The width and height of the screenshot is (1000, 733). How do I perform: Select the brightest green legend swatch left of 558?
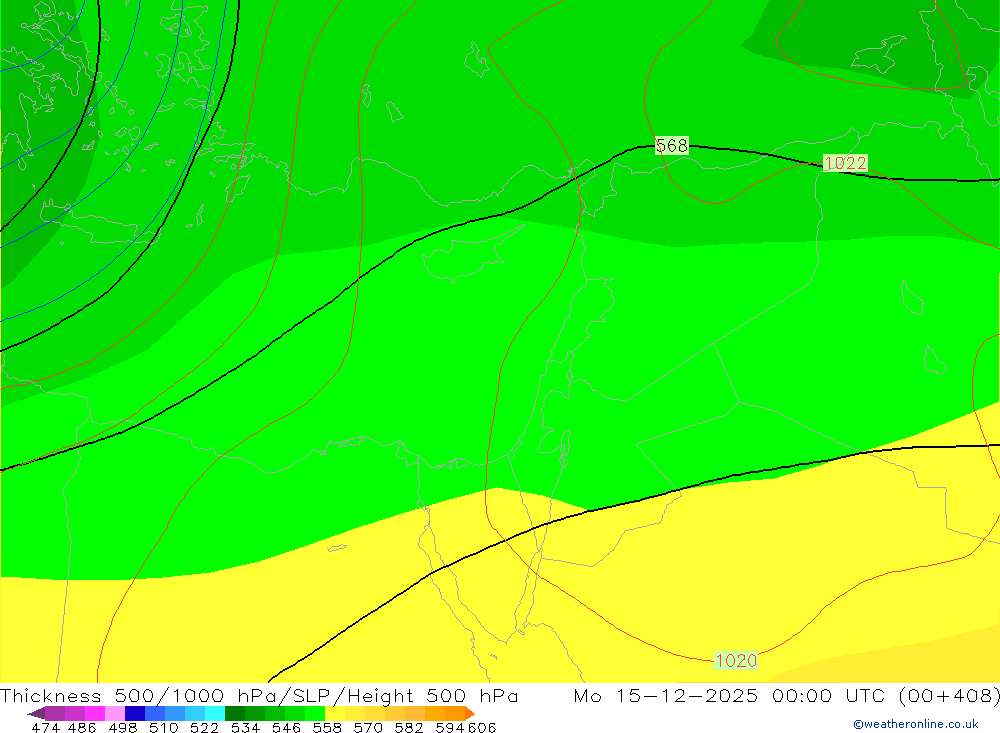[315, 713]
